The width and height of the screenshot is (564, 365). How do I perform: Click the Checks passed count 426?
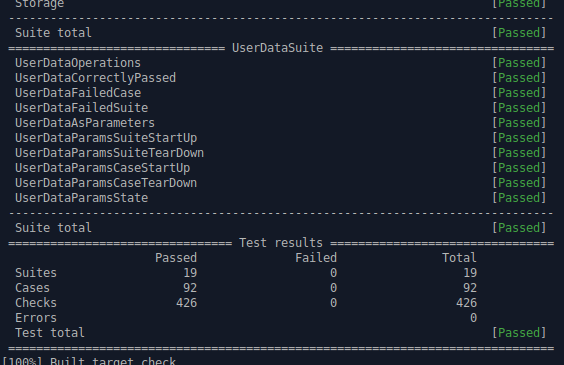point(187,303)
